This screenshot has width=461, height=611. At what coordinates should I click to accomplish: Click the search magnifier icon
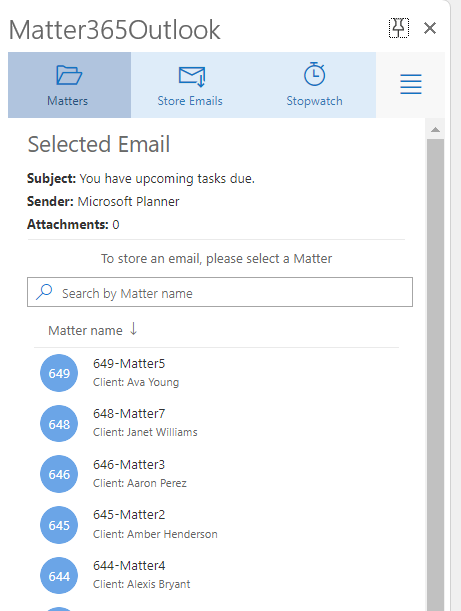point(44,292)
